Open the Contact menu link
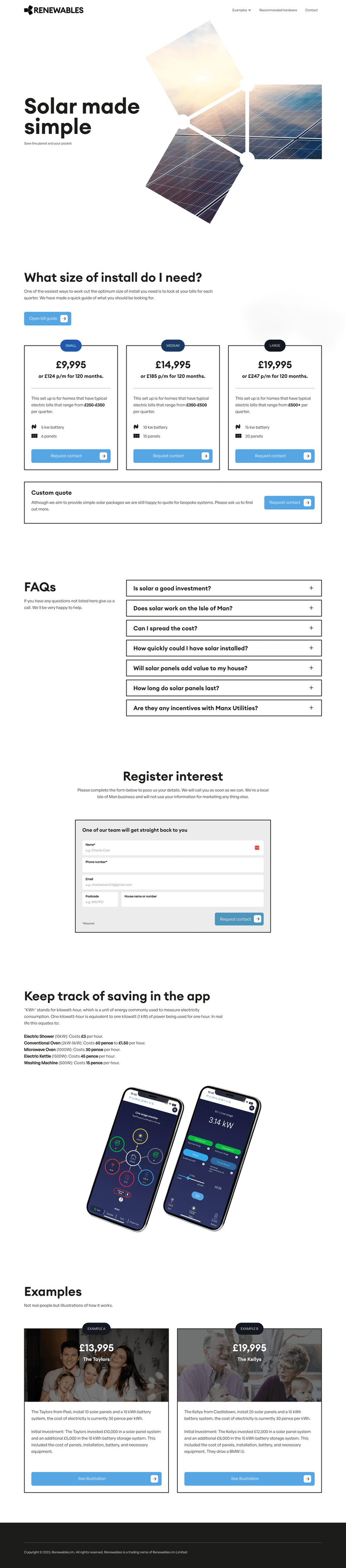The height and width of the screenshot is (1568, 346). [x=311, y=10]
